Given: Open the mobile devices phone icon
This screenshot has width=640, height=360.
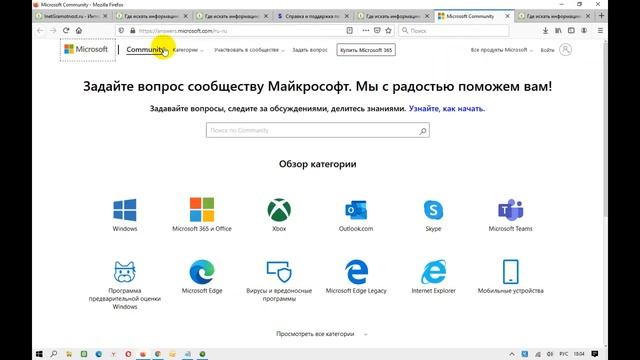Looking at the screenshot, I should pyautogui.click(x=510, y=272).
